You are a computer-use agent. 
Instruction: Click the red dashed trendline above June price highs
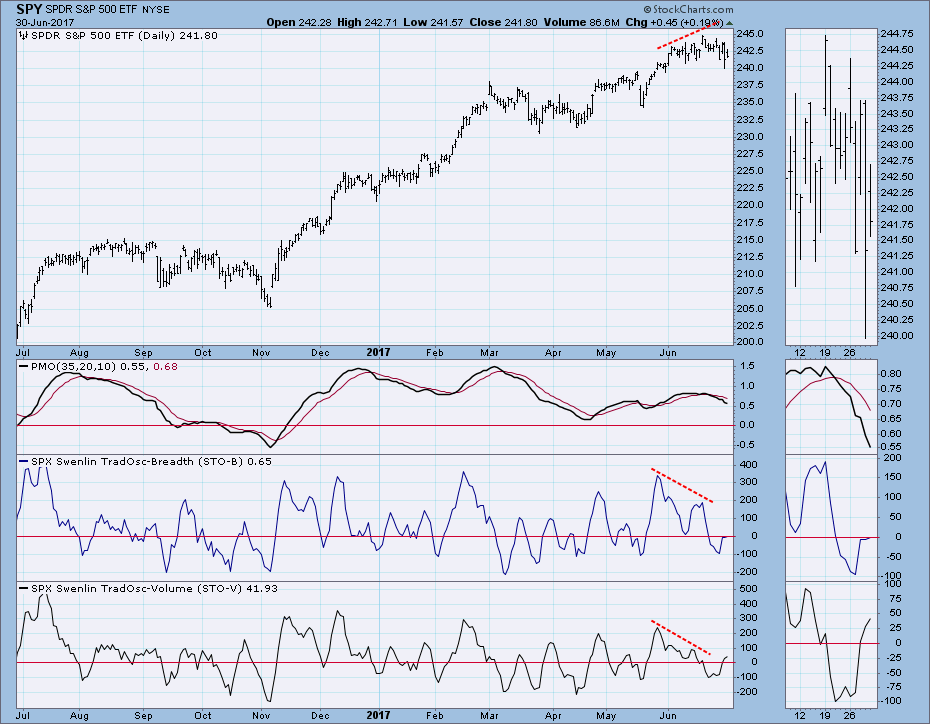pos(688,36)
